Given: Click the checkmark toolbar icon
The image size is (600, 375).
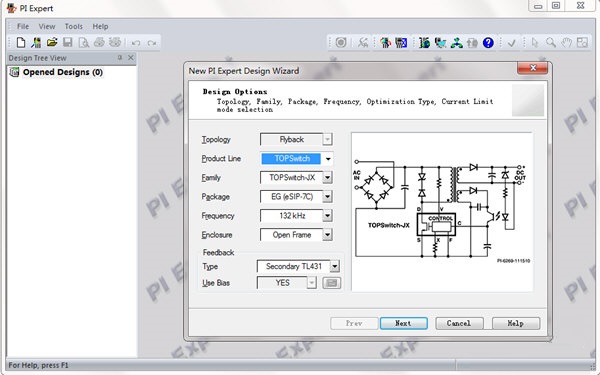Looking at the screenshot, I should 511,43.
